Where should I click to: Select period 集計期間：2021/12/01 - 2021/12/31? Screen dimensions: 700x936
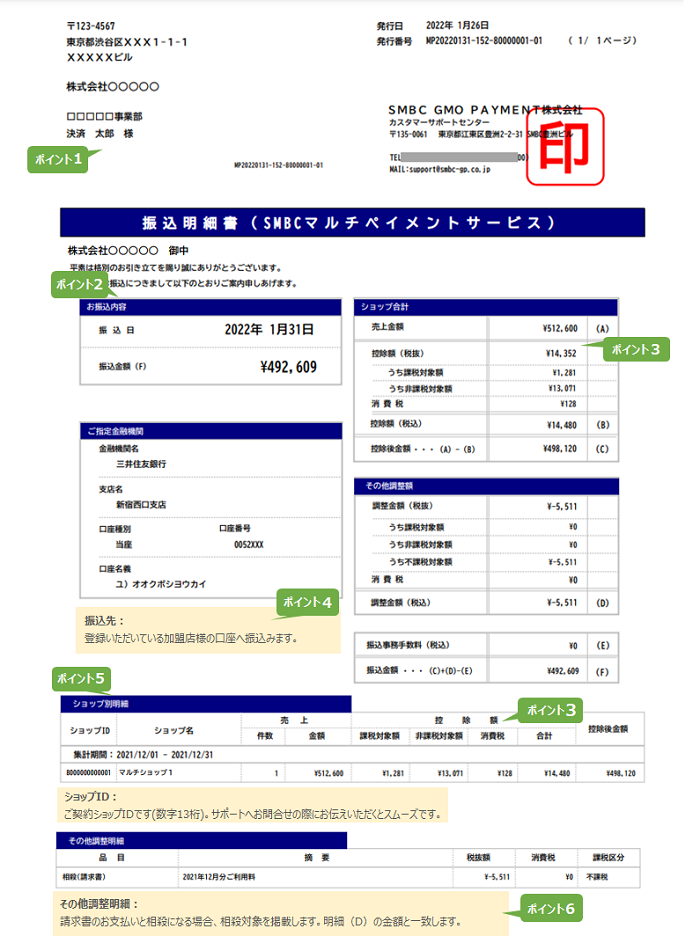tap(143, 755)
